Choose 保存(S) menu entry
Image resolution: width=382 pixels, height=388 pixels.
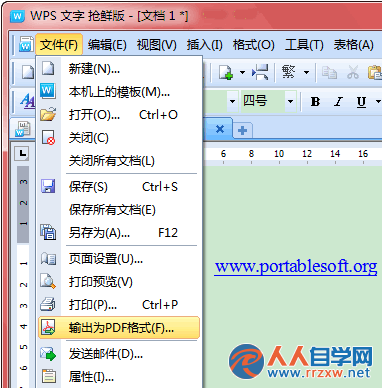click(x=119, y=187)
